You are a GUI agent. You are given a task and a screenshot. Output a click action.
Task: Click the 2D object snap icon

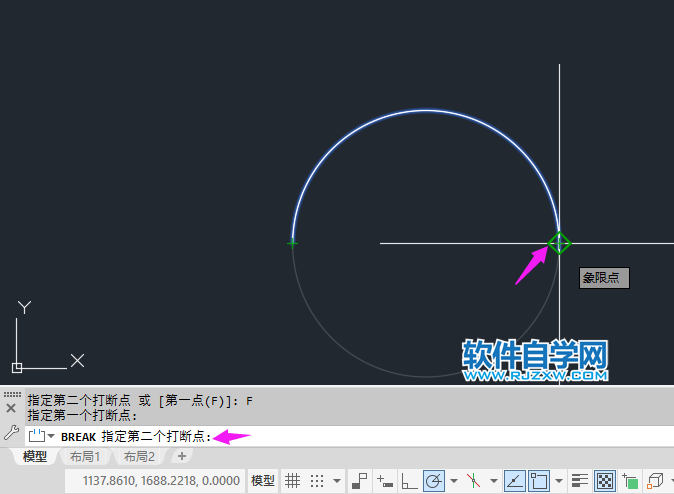[x=540, y=481]
